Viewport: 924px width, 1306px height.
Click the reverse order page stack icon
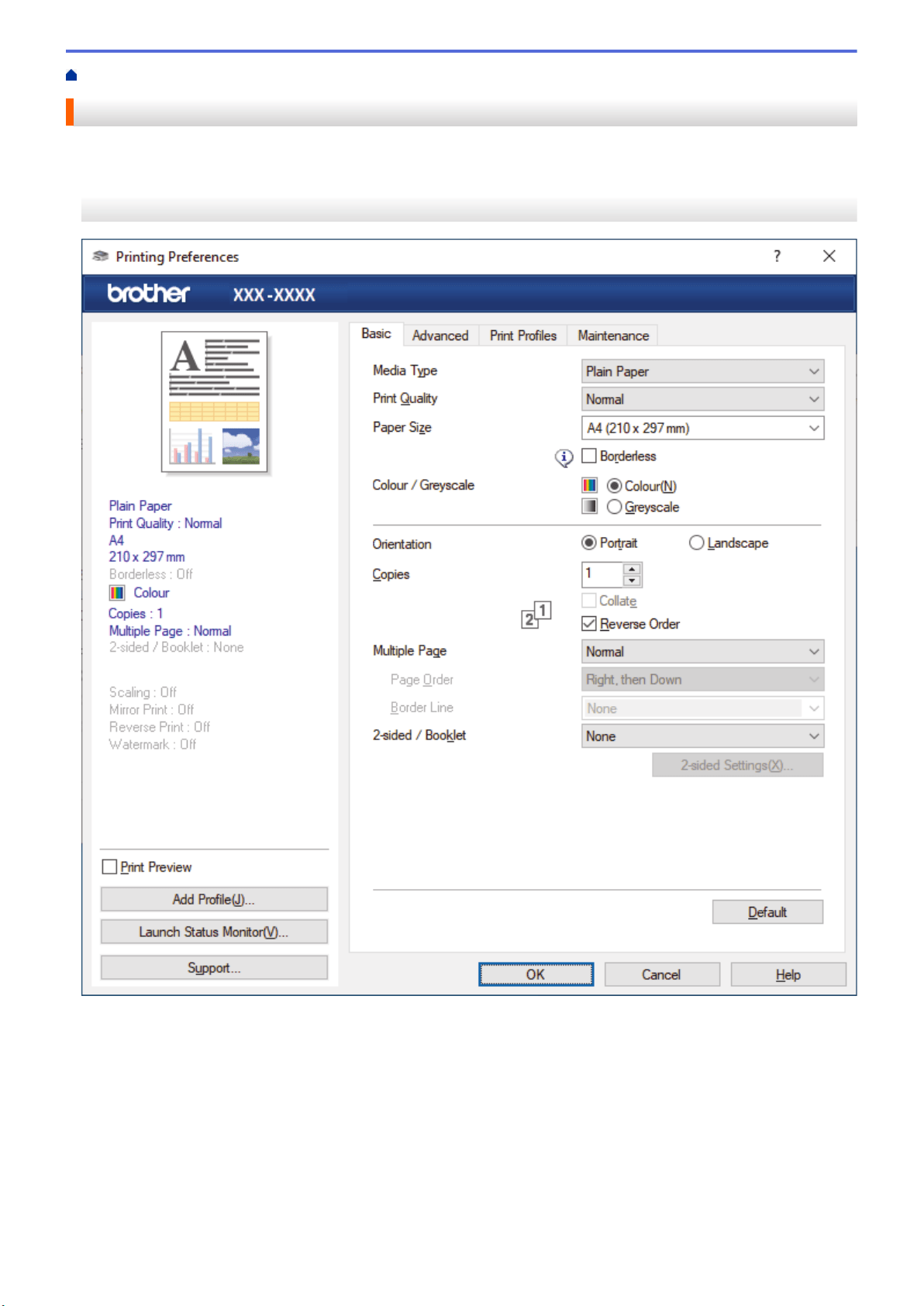tap(536, 615)
